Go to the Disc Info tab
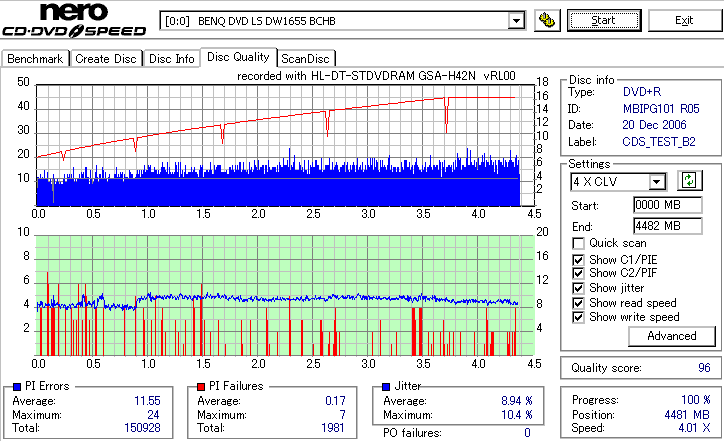Image resolution: width=724 pixels, height=441 pixels. [x=171, y=59]
